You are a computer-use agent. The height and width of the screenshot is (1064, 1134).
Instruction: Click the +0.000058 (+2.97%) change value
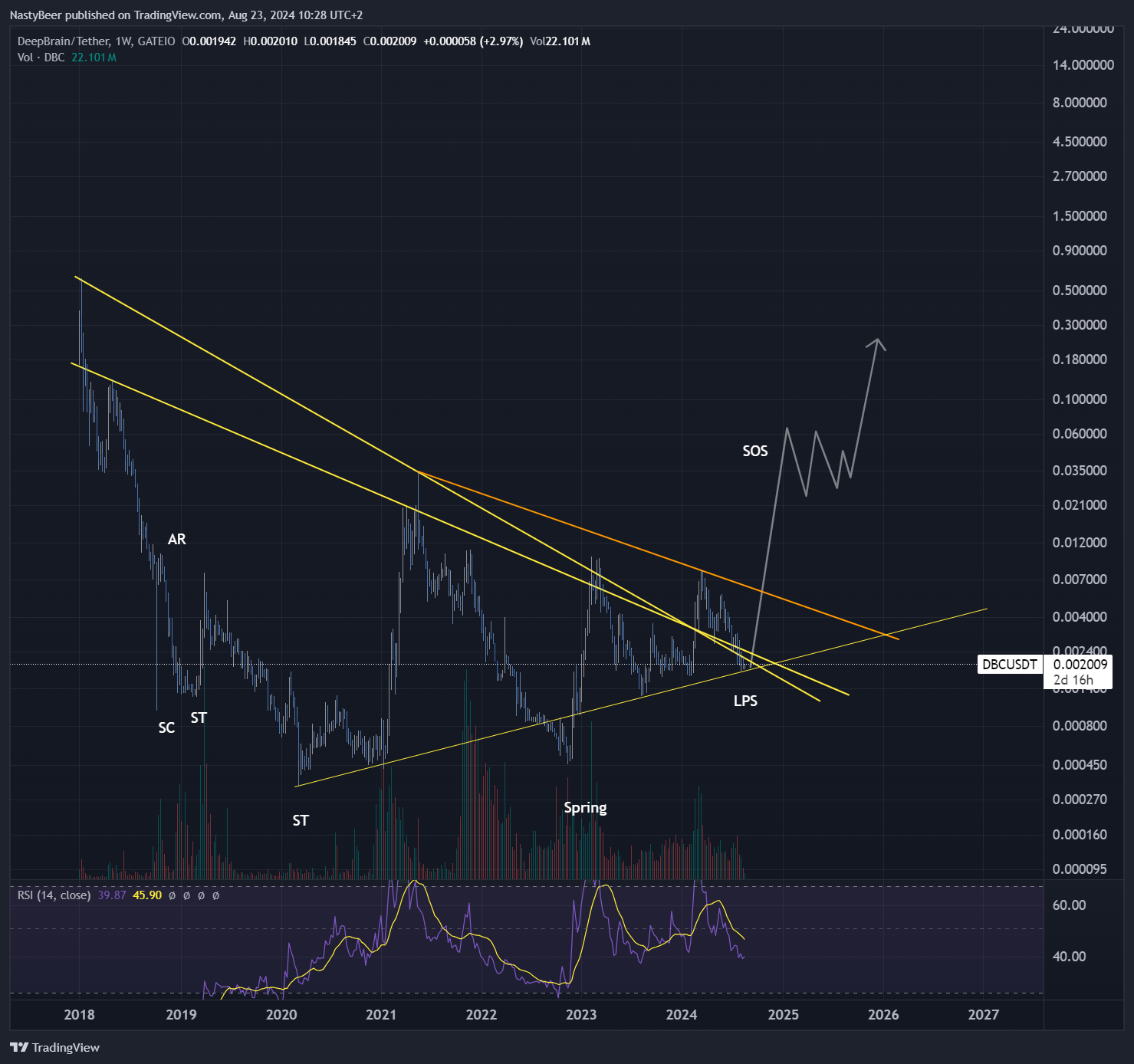tap(473, 41)
